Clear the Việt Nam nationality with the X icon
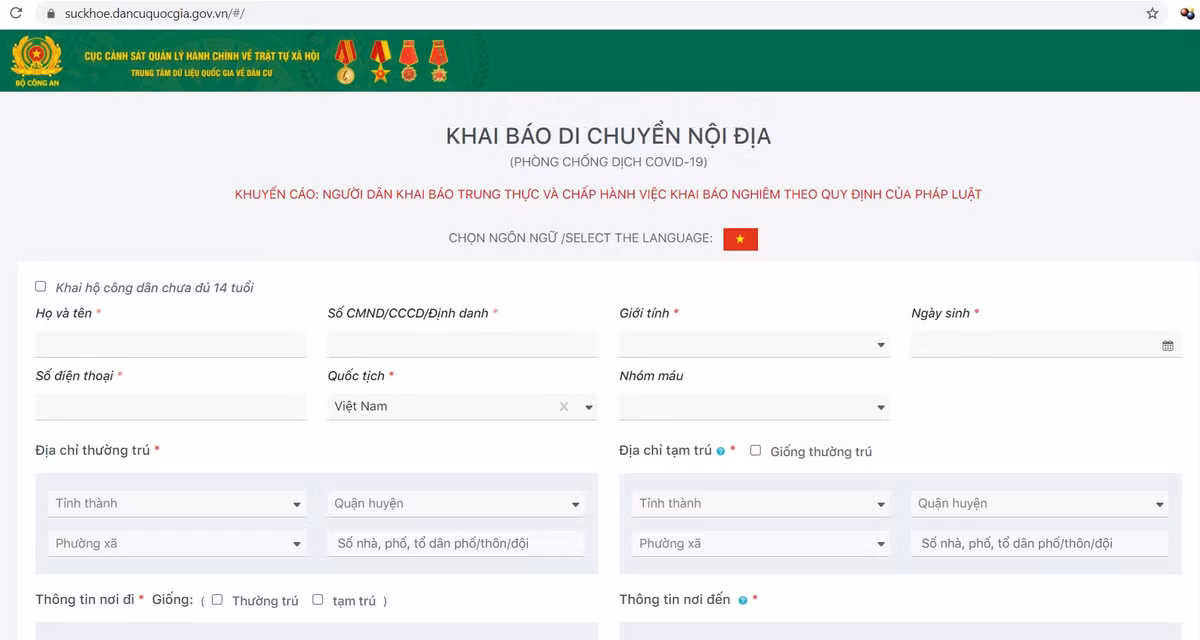 pyautogui.click(x=562, y=406)
